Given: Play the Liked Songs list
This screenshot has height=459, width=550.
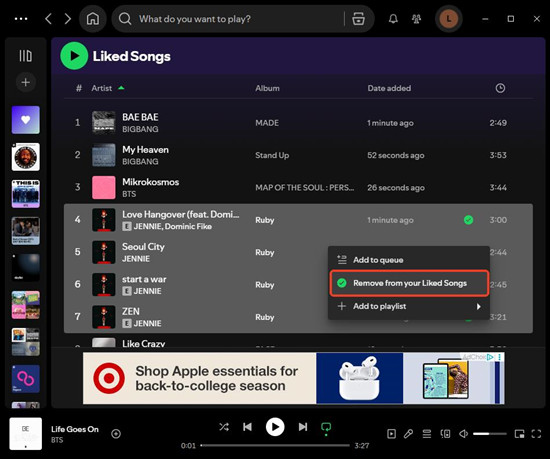Looking at the screenshot, I should pyautogui.click(x=74, y=56).
